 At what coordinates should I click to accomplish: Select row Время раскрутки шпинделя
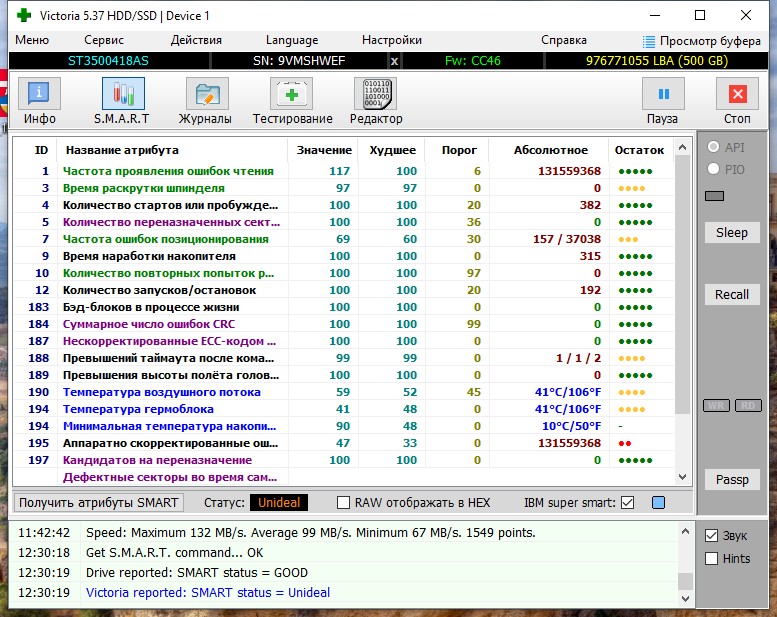343,188
